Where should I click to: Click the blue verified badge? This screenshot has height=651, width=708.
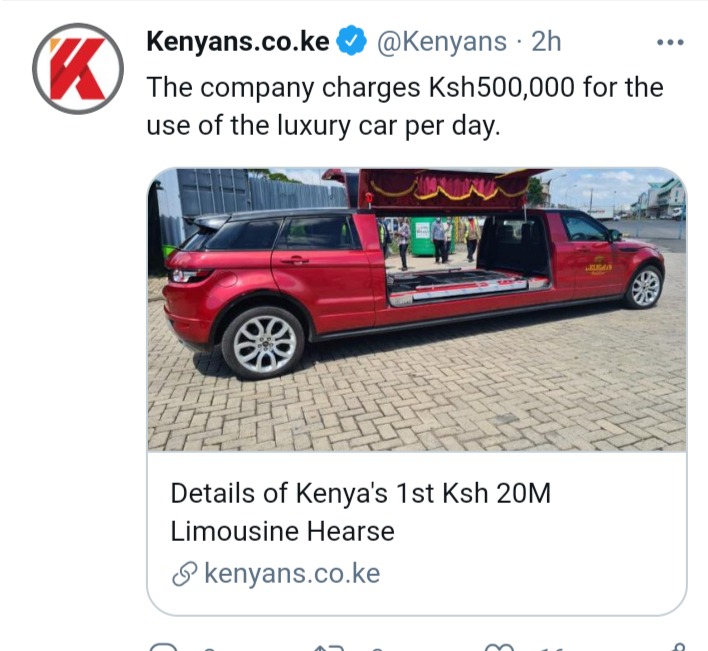click(352, 42)
